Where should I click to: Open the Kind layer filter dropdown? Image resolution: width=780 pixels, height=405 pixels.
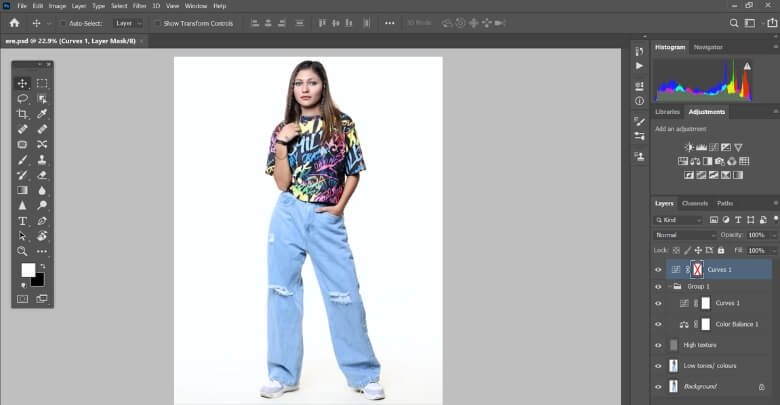coord(679,219)
